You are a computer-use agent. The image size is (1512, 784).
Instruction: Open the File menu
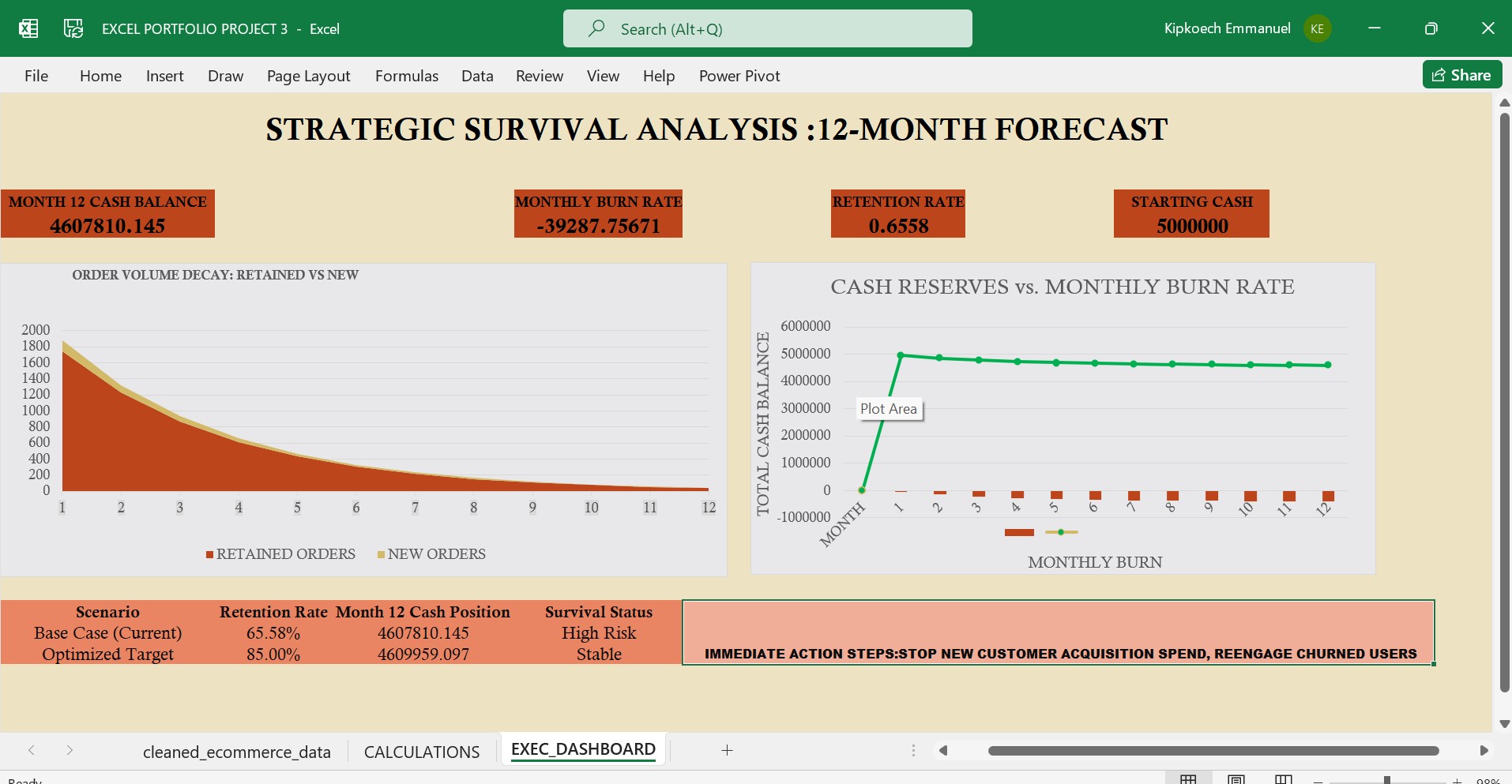click(x=36, y=76)
